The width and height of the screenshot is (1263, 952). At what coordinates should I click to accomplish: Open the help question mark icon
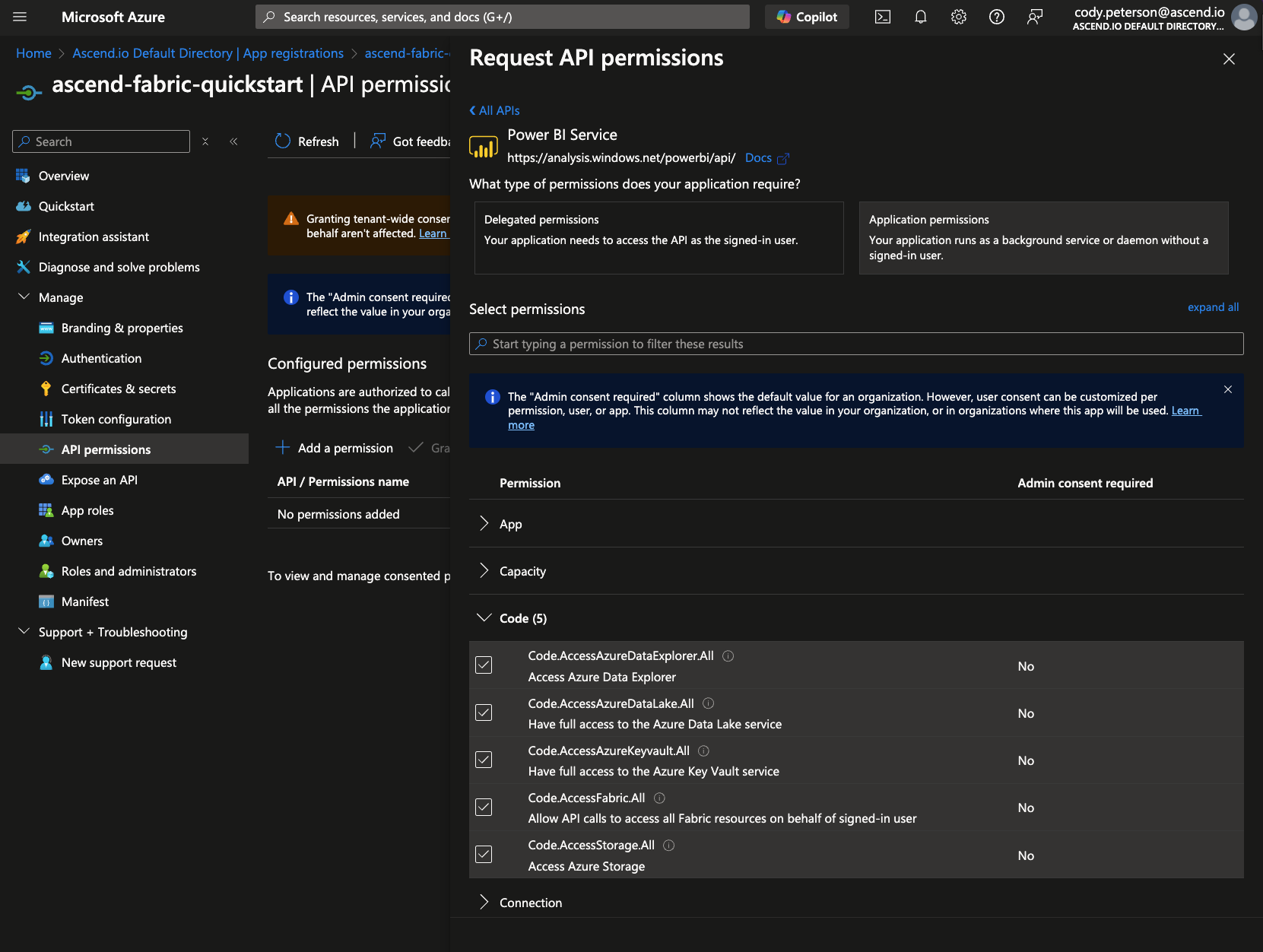pyautogui.click(x=996, y=17)
